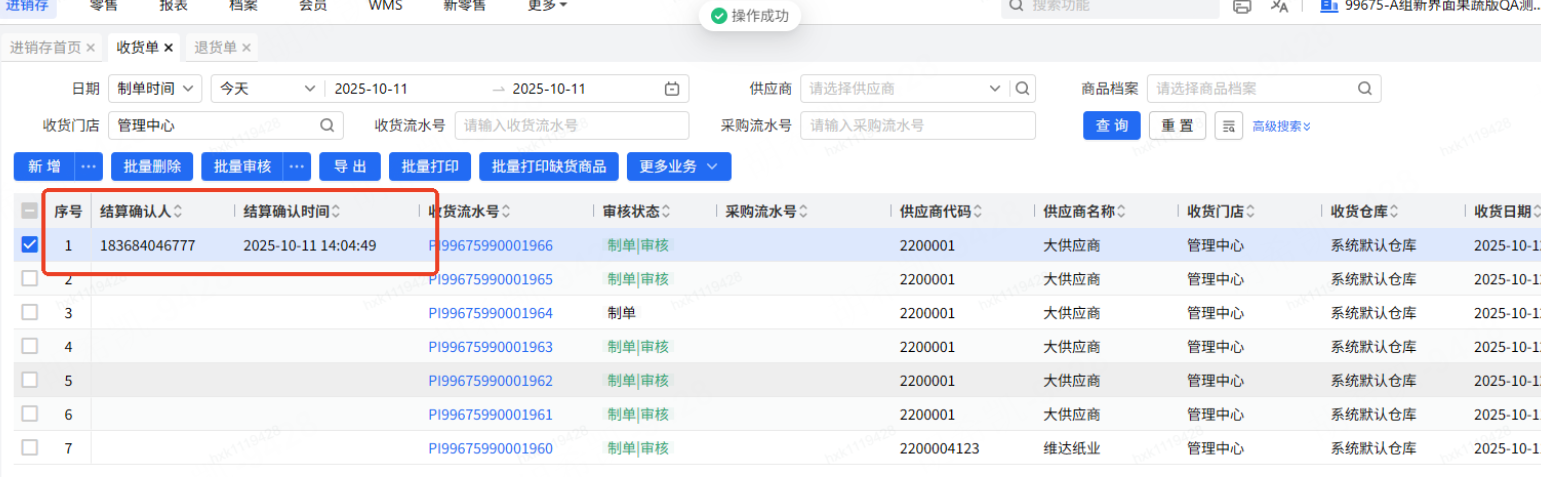Open the filter settings icon beside 重置
The image size is (1541, 477).
(1227, 126)
